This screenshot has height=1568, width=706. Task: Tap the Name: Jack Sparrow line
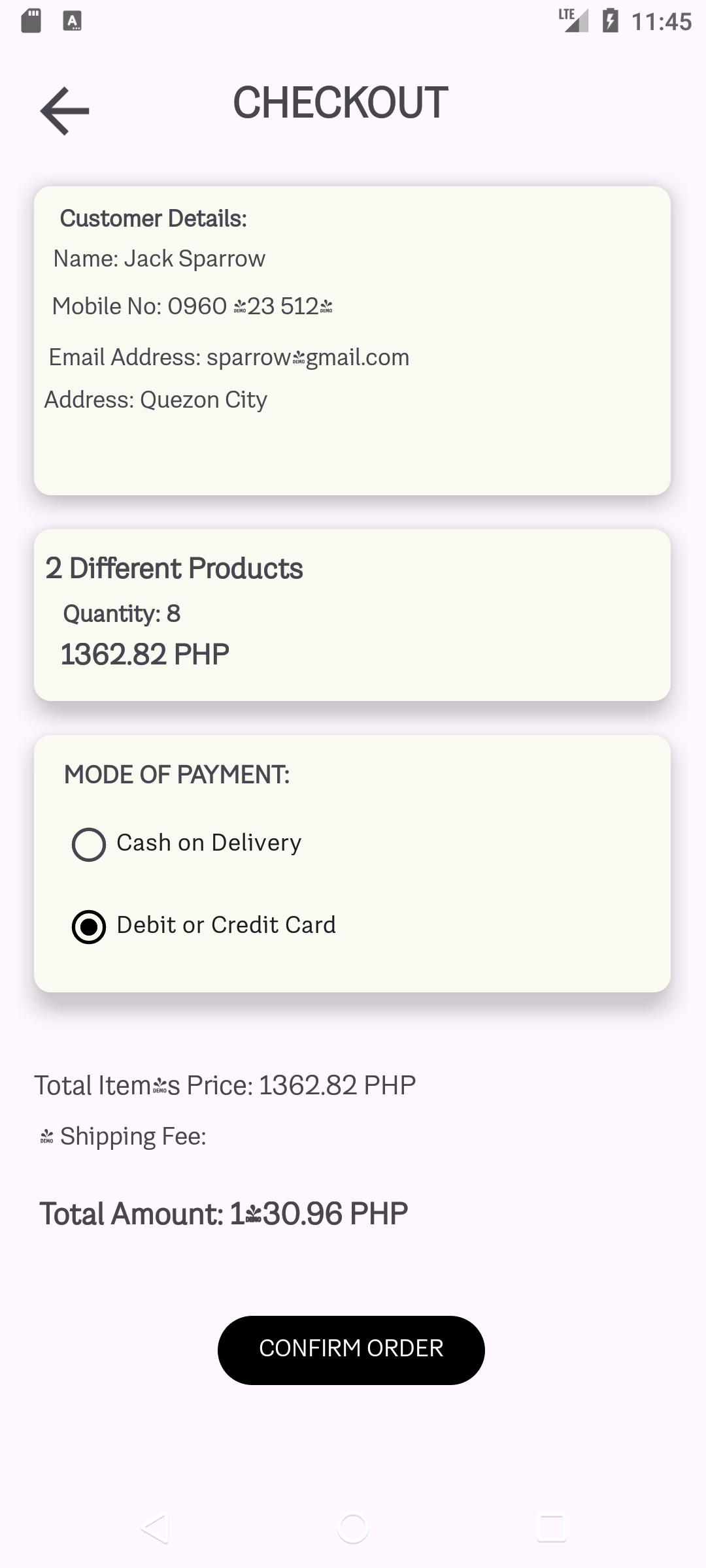point(160,259)
